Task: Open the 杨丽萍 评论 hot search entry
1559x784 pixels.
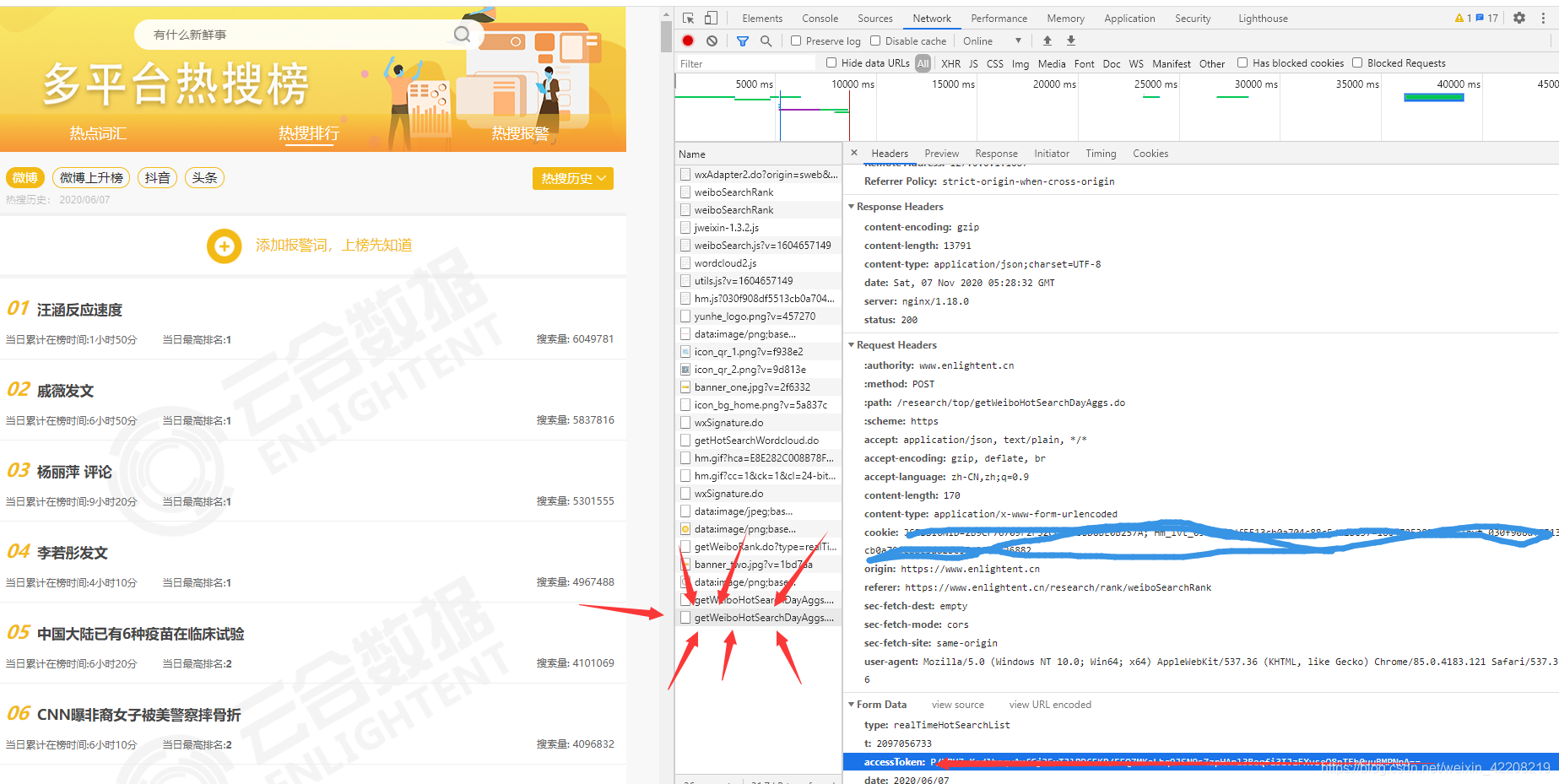Action: click(x=74, y=472)
